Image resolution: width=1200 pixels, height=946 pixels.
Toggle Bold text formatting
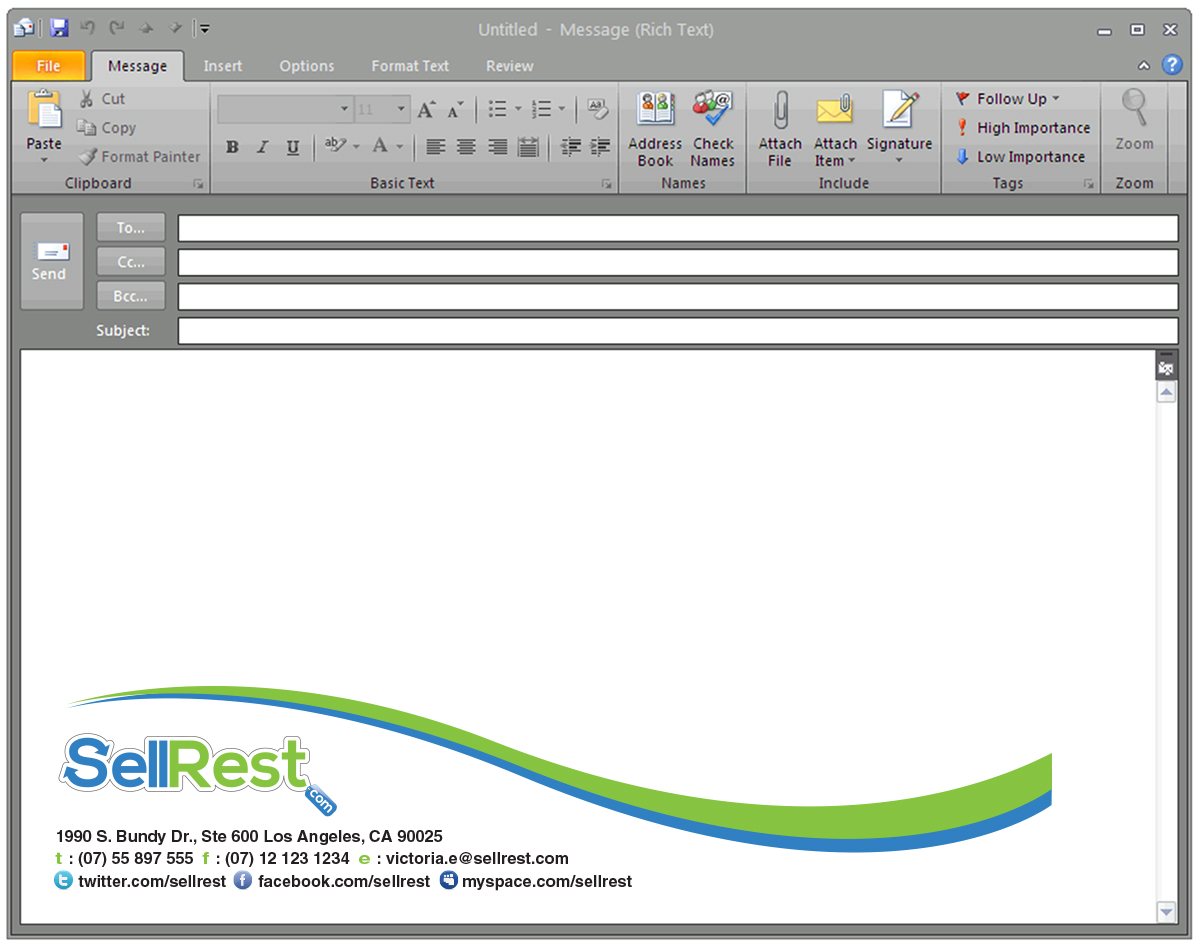click(232, 147)
